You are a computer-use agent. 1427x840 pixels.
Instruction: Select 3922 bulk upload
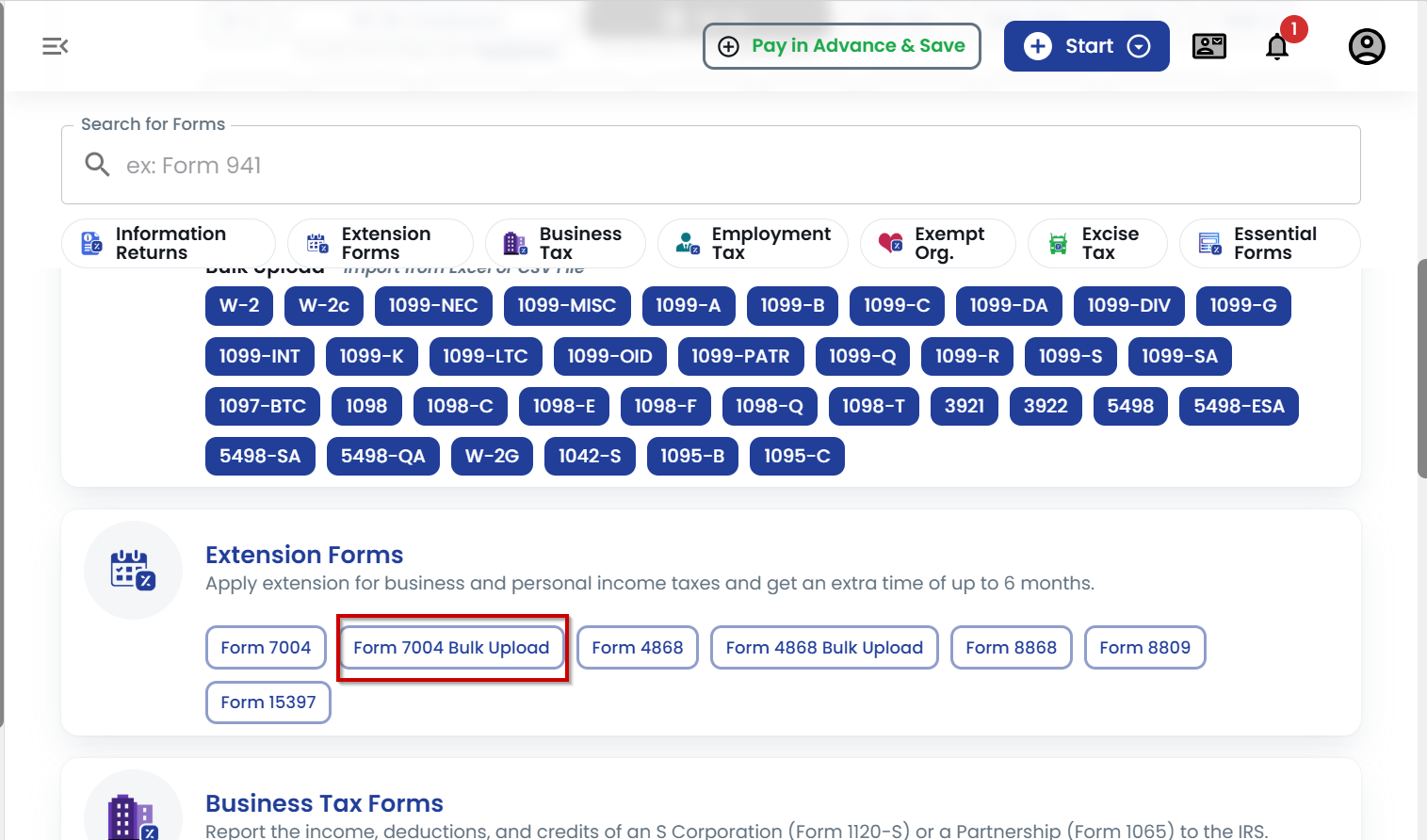tap(1046, 406)
